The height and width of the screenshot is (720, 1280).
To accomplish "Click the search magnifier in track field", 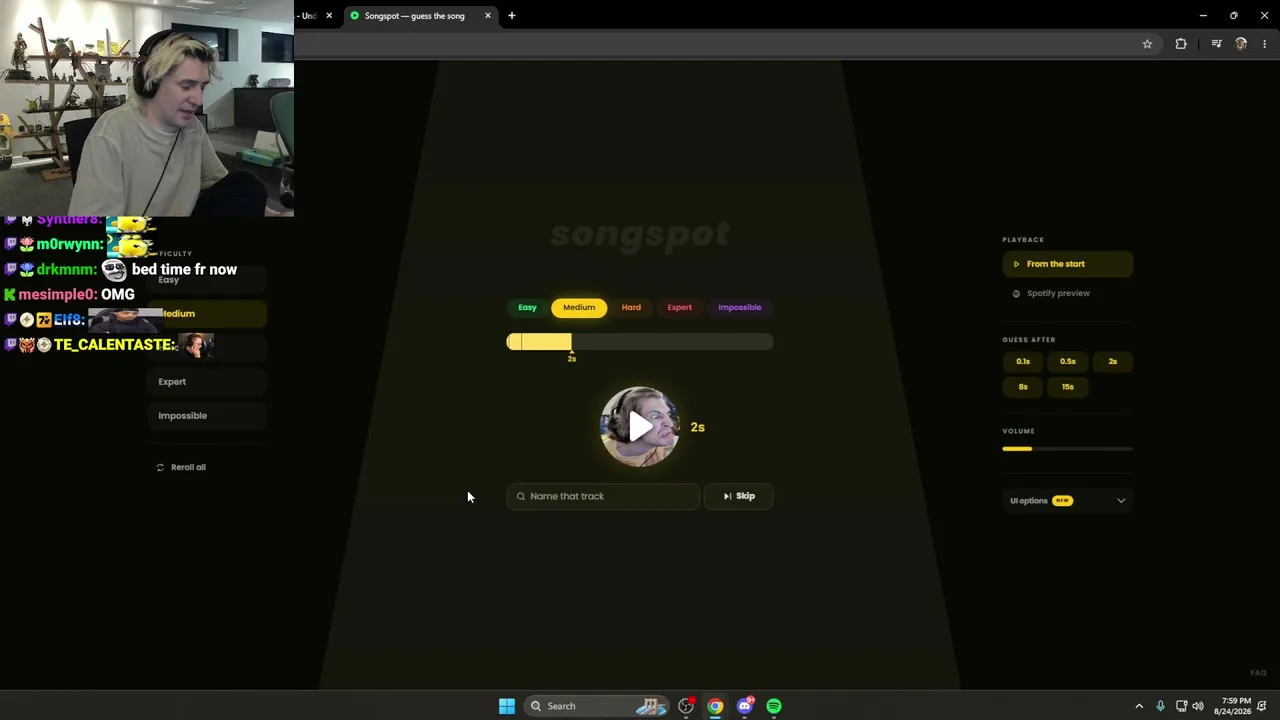I will point(520,496).
